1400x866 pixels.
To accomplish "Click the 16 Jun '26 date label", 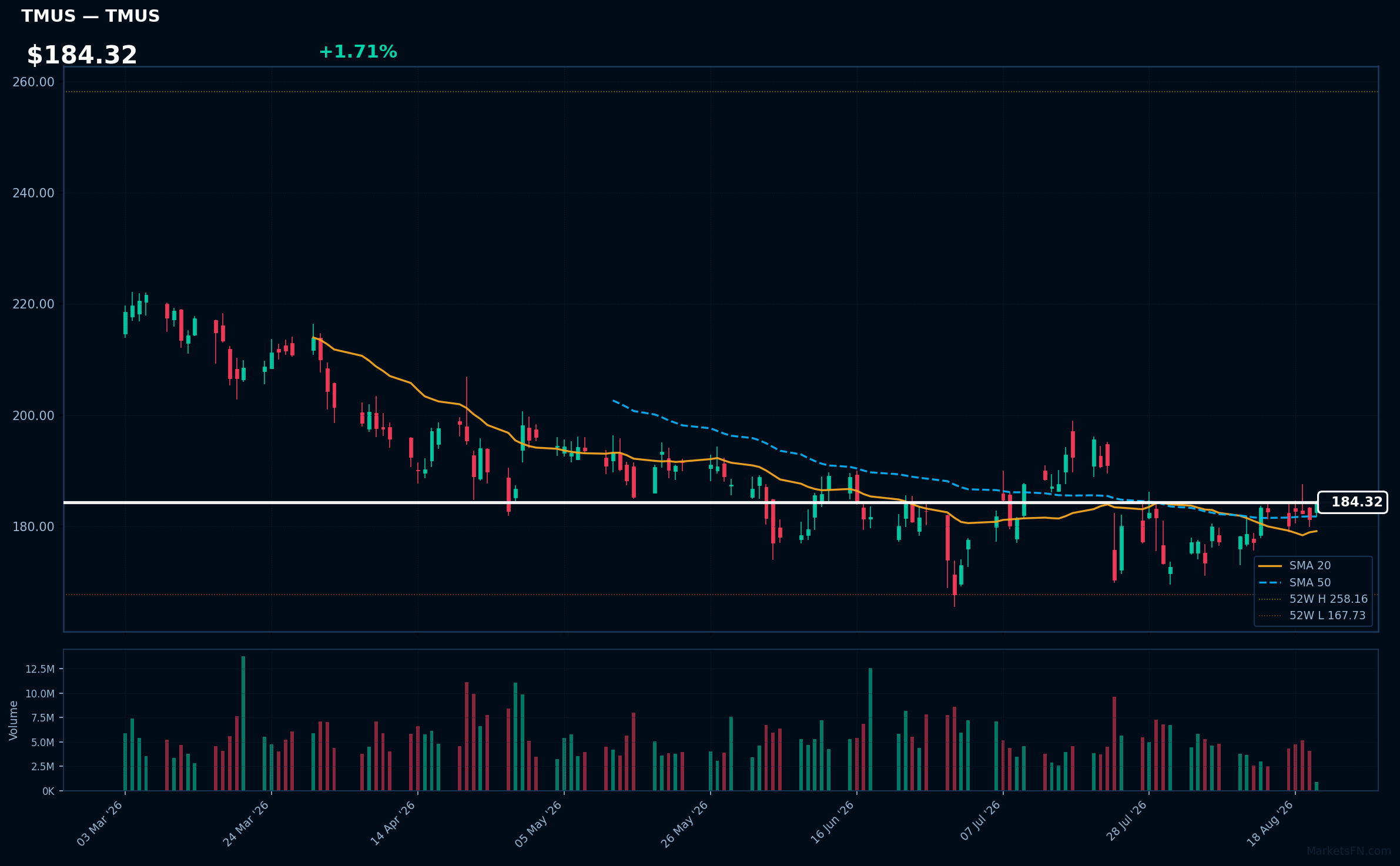I will pos(832,824).
